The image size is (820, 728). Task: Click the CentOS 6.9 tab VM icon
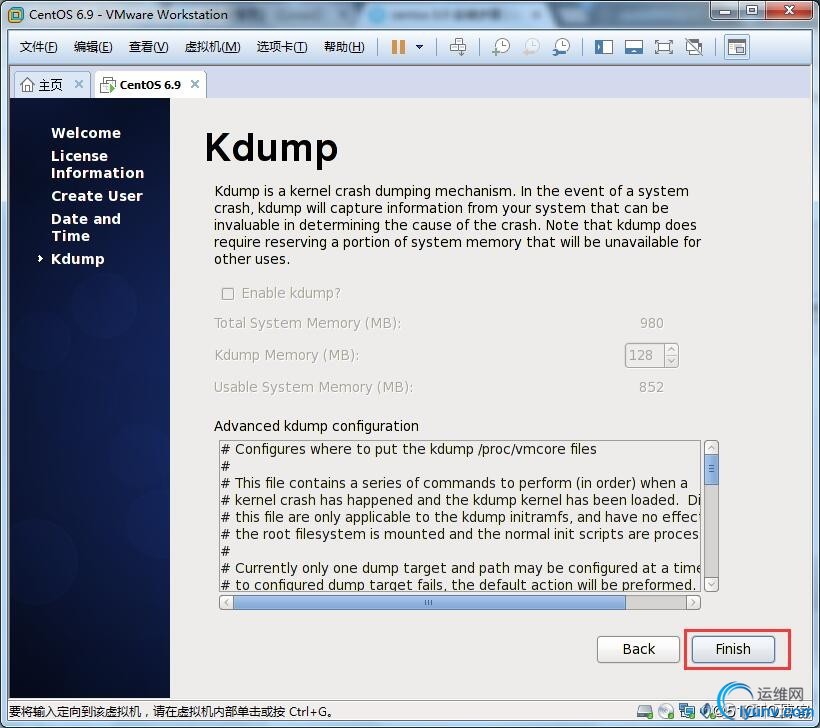108,85
